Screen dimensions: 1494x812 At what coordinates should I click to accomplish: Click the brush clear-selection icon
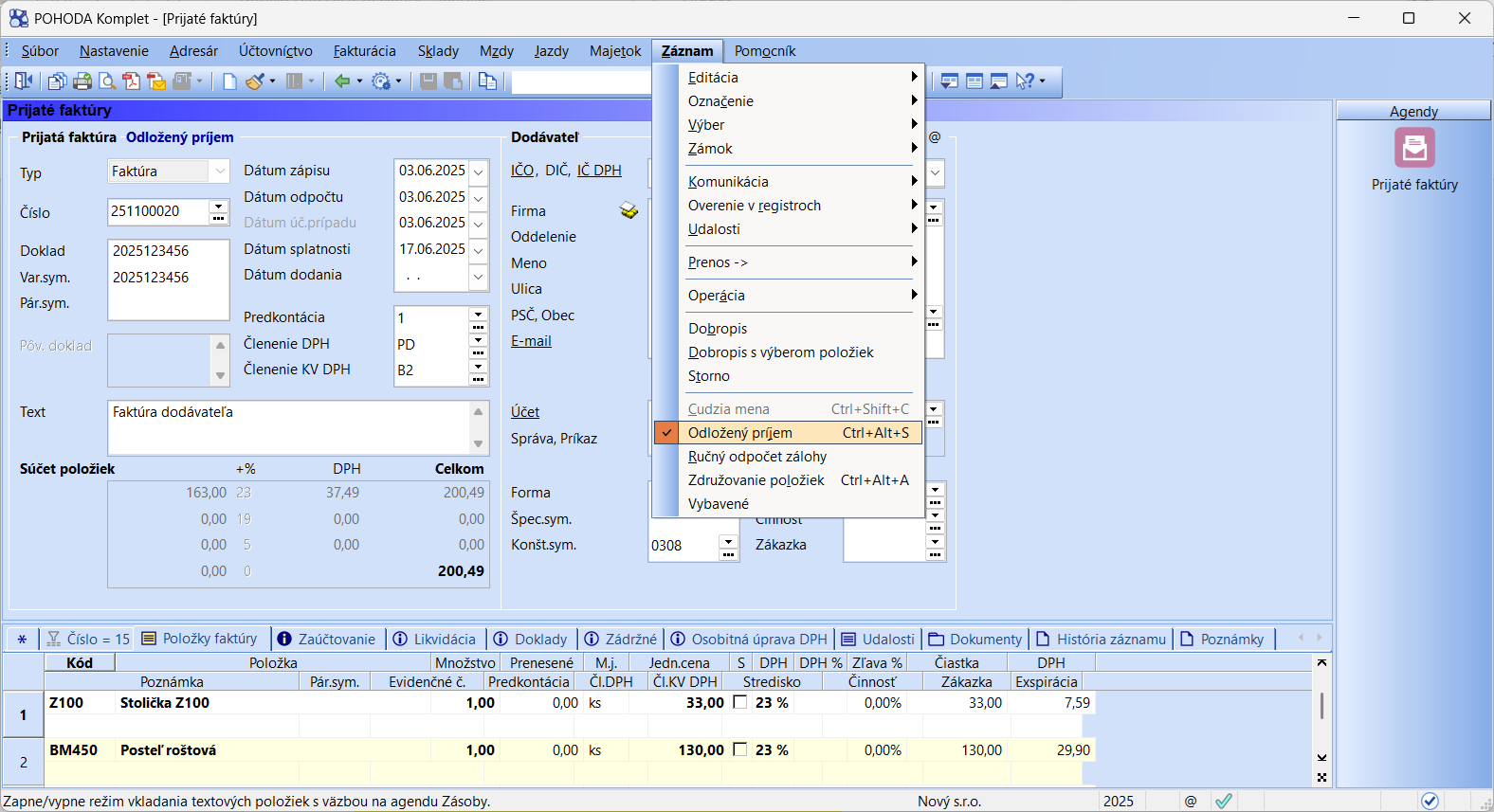(254, 81)
